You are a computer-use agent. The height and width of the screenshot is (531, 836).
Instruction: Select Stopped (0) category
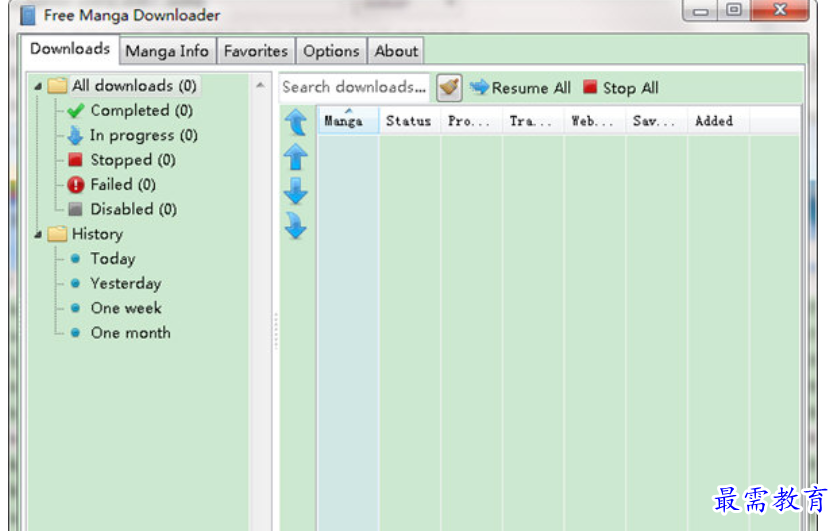click(x=133, y=160)
